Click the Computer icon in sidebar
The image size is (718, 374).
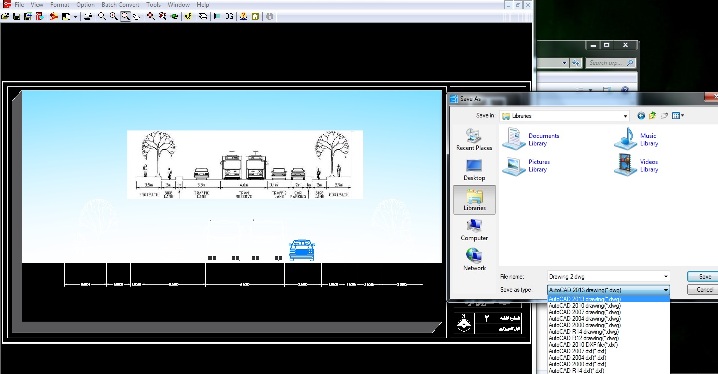(474, 230)
